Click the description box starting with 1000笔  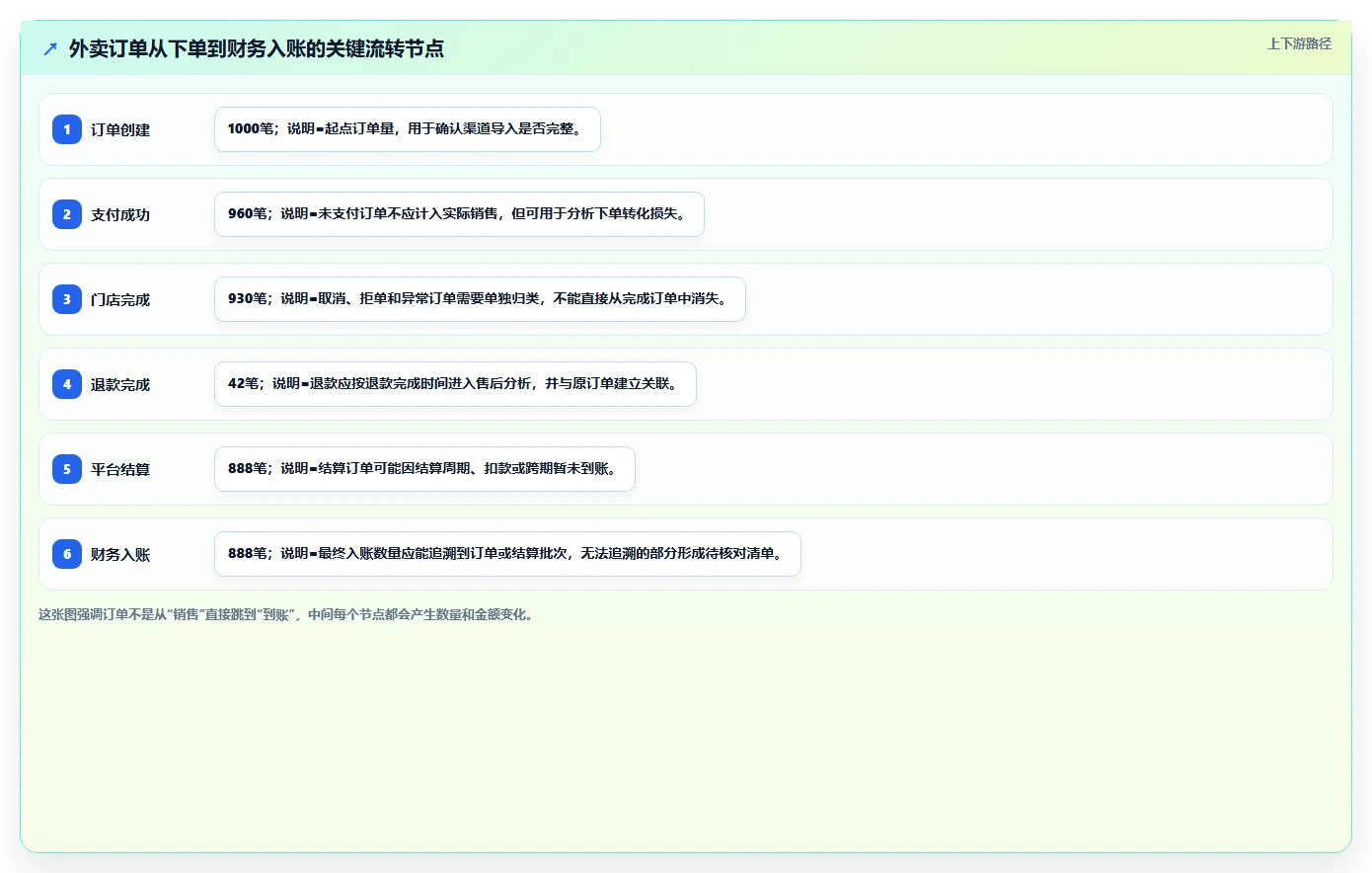(x=408, y=129)
